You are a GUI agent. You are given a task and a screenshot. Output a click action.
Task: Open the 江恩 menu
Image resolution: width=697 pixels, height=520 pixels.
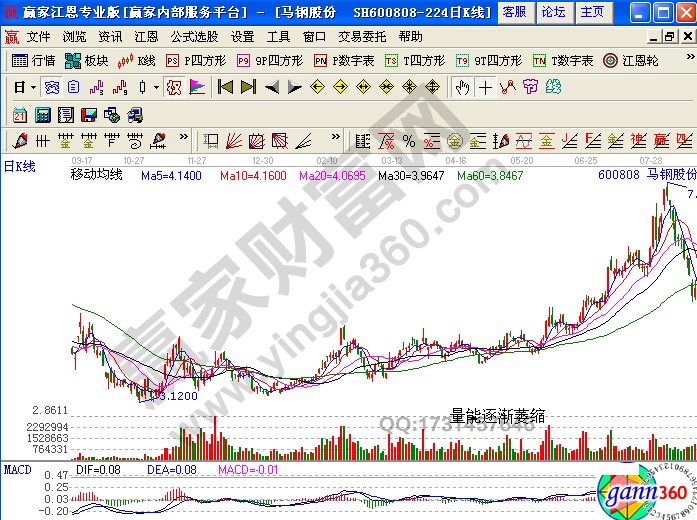[x=146, y=36]
